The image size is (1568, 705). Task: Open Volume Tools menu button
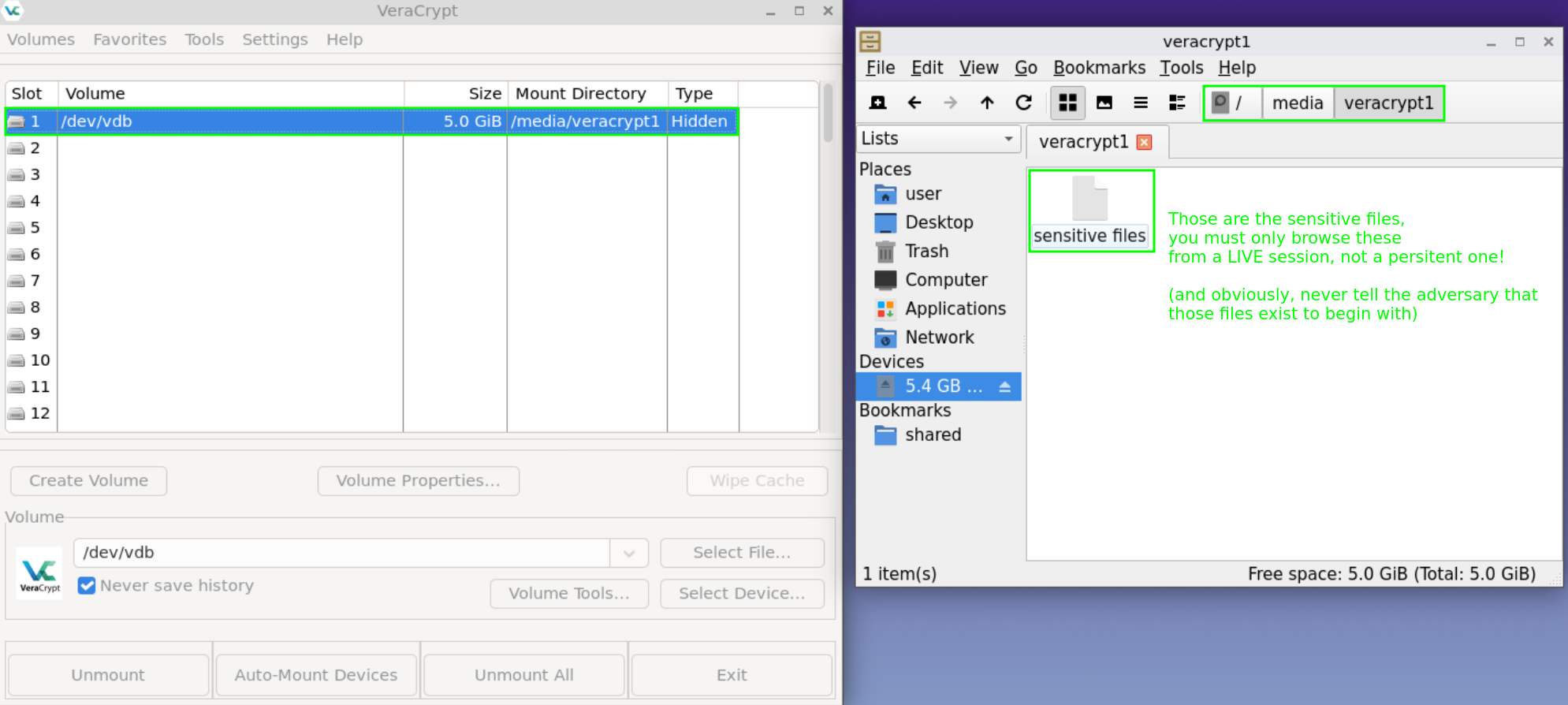point(569,594)
